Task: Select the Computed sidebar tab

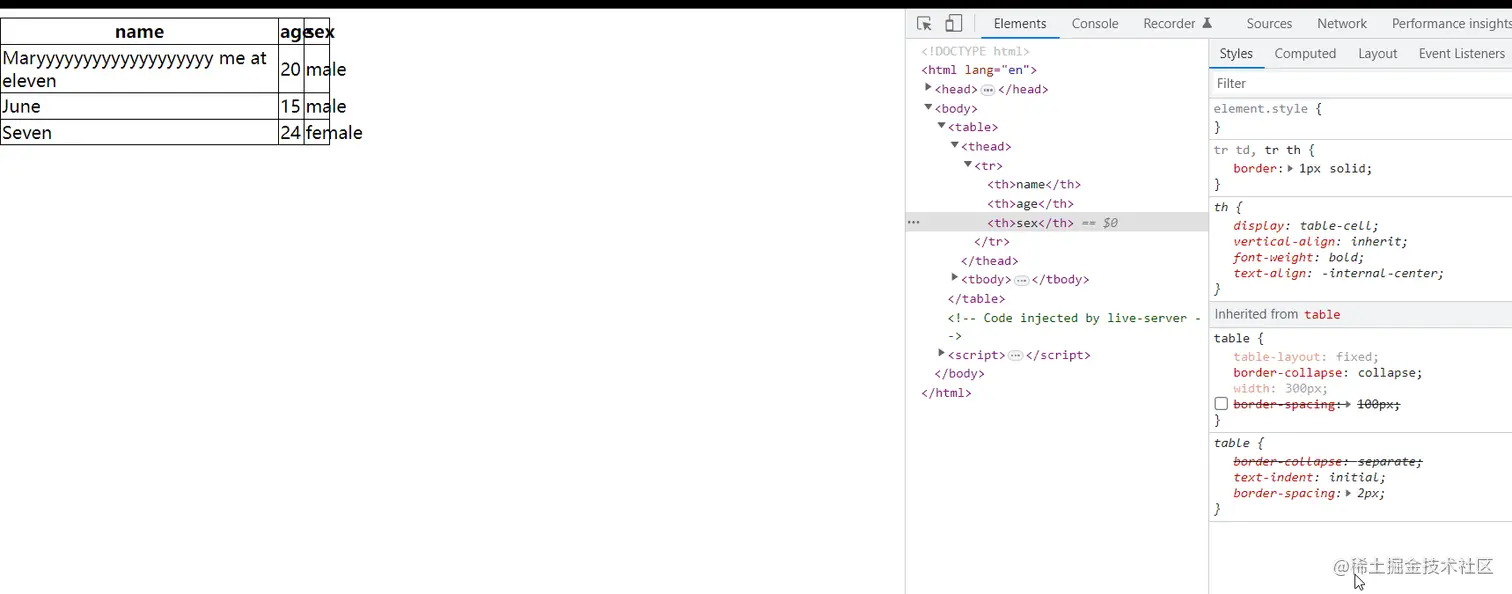Action: pyautogui.click(x=1305, y=53)
